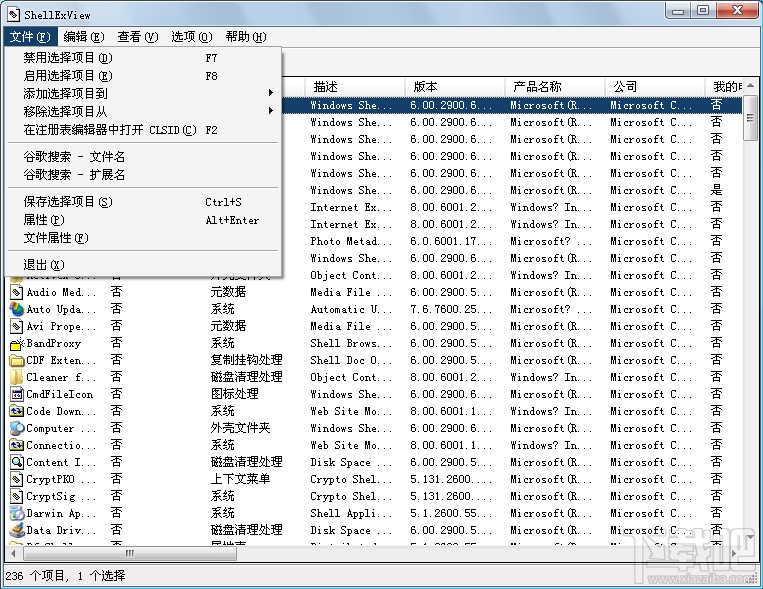Select the CmdFileIcon row icon
This screenshot has width=763, height=589.
[x=17, y=394]
